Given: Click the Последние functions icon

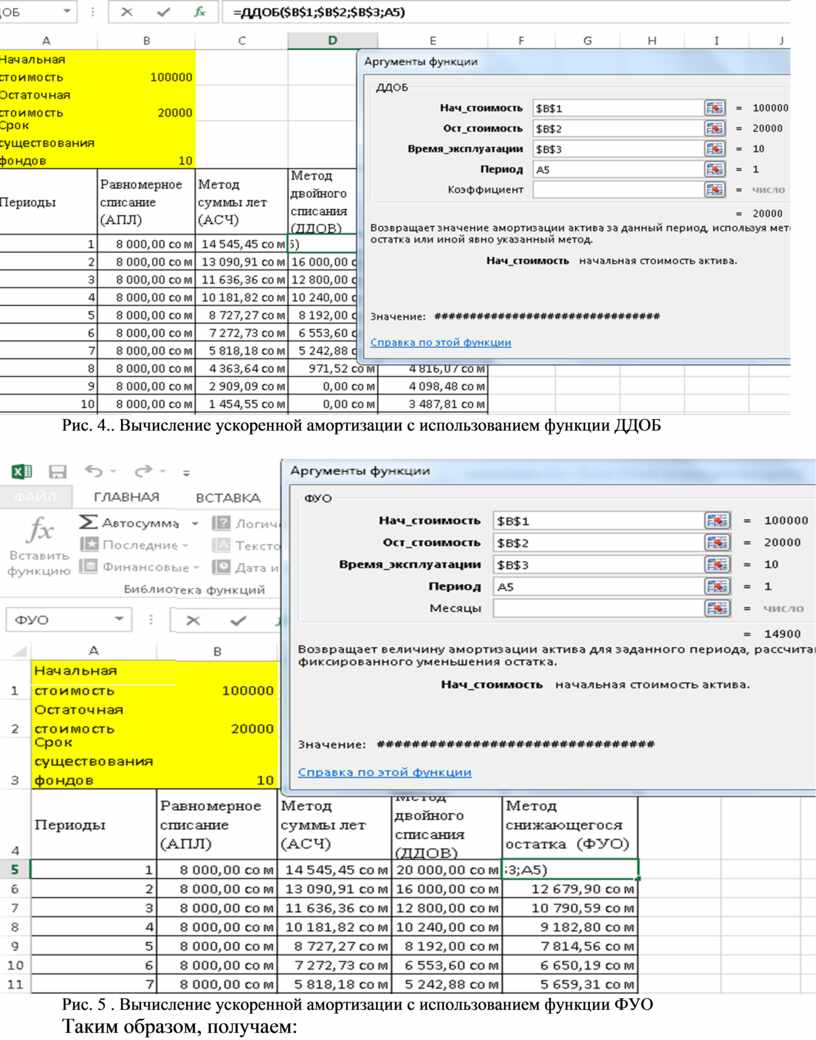Looking at the screenshot, I should [89, 545].
